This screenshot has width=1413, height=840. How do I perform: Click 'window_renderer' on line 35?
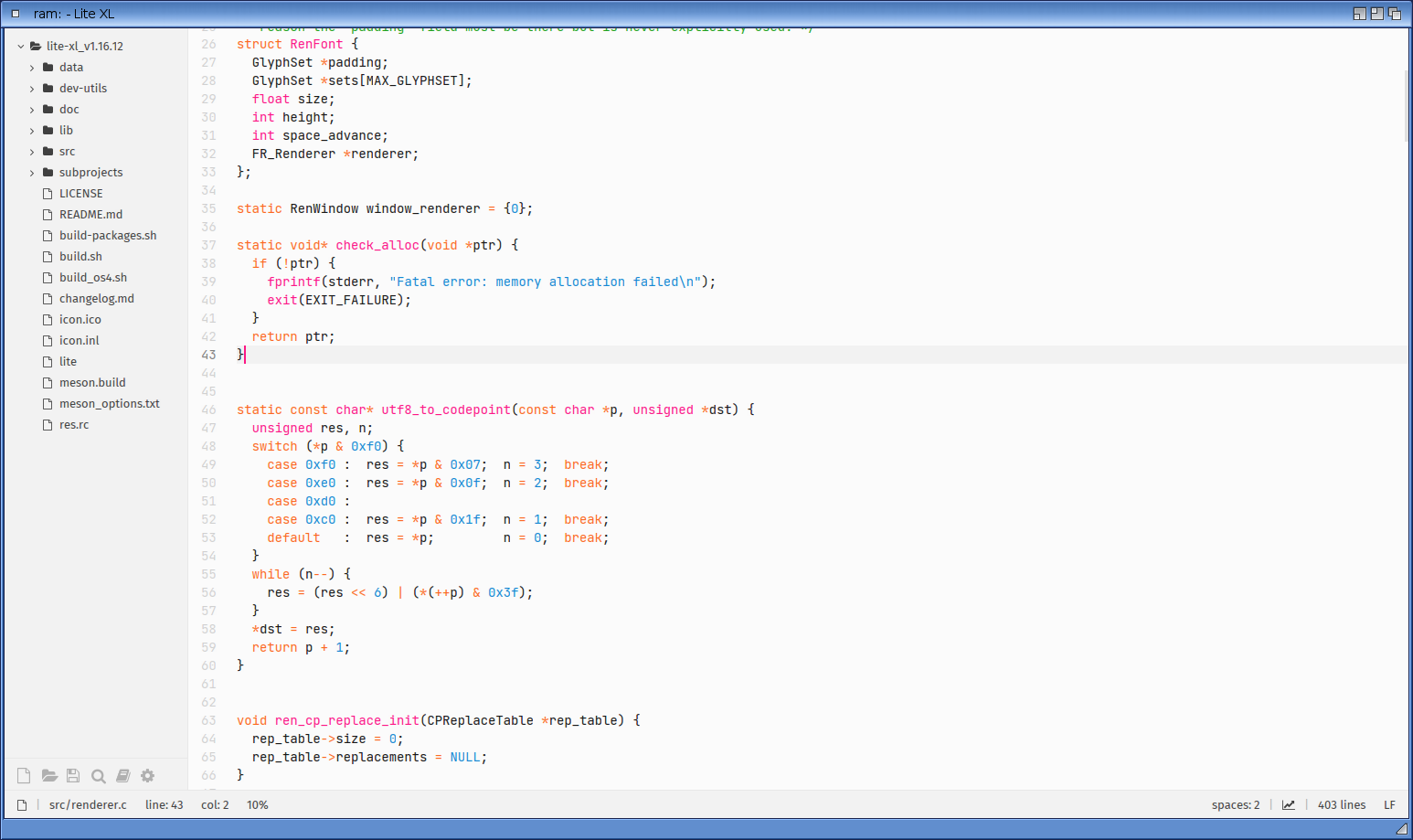tap(423, 209)
